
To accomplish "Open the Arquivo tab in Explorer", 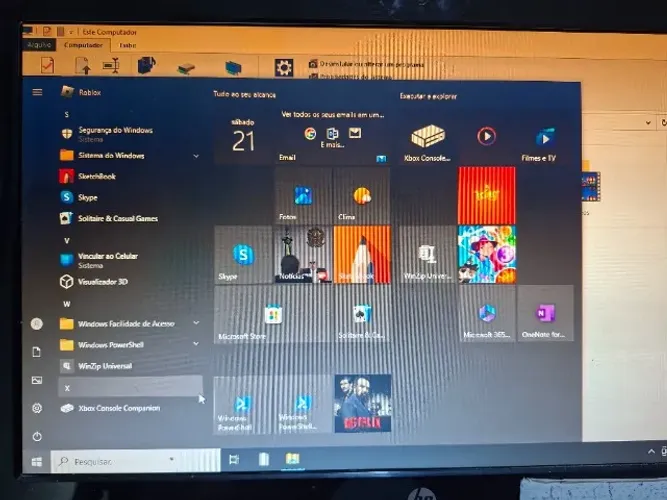I will click(39, 45).
